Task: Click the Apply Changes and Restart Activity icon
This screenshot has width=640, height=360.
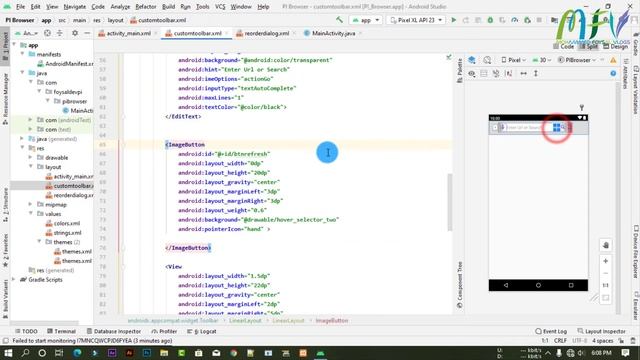Action: click(466, 20)
